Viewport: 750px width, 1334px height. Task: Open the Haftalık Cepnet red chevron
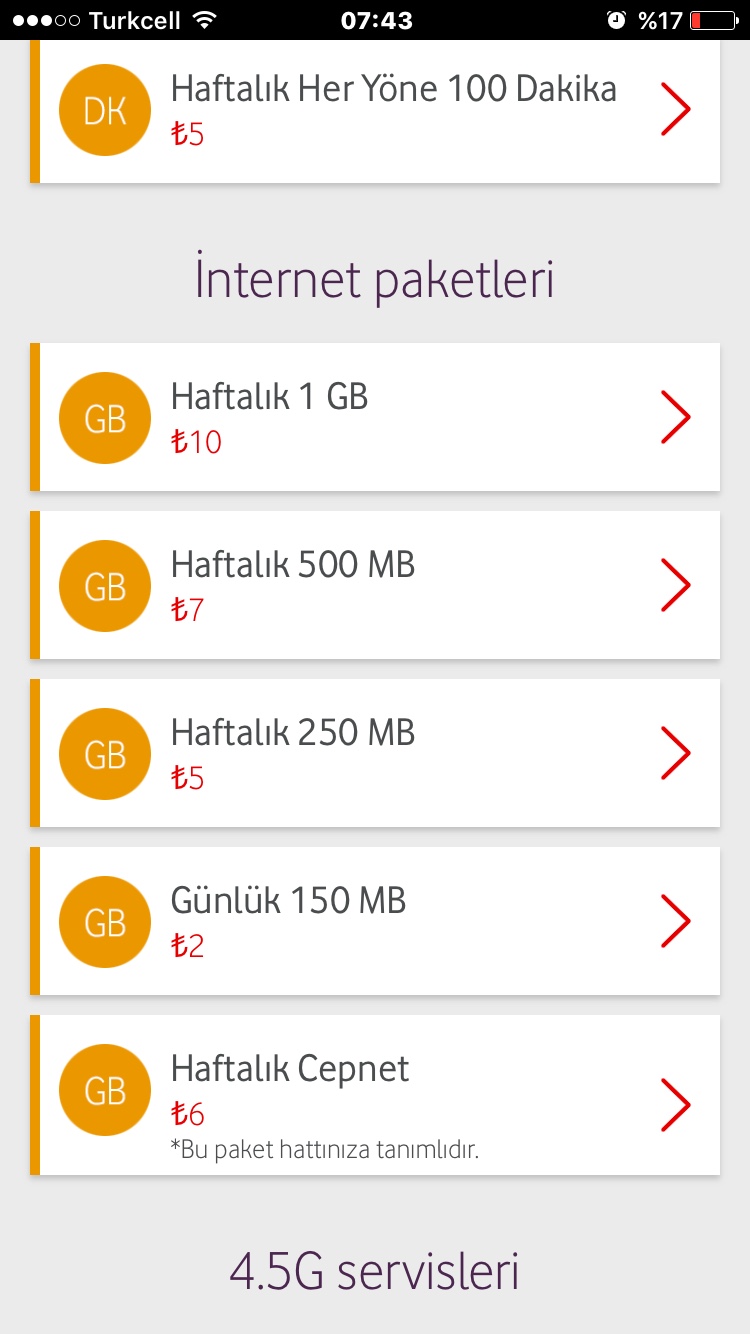(676, 1104)
